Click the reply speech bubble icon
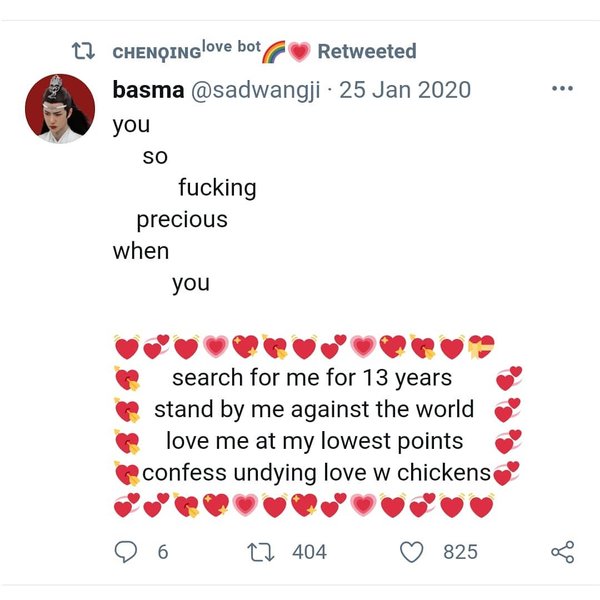The width and height of the screenshot is (600, 600). coord(126,551)
